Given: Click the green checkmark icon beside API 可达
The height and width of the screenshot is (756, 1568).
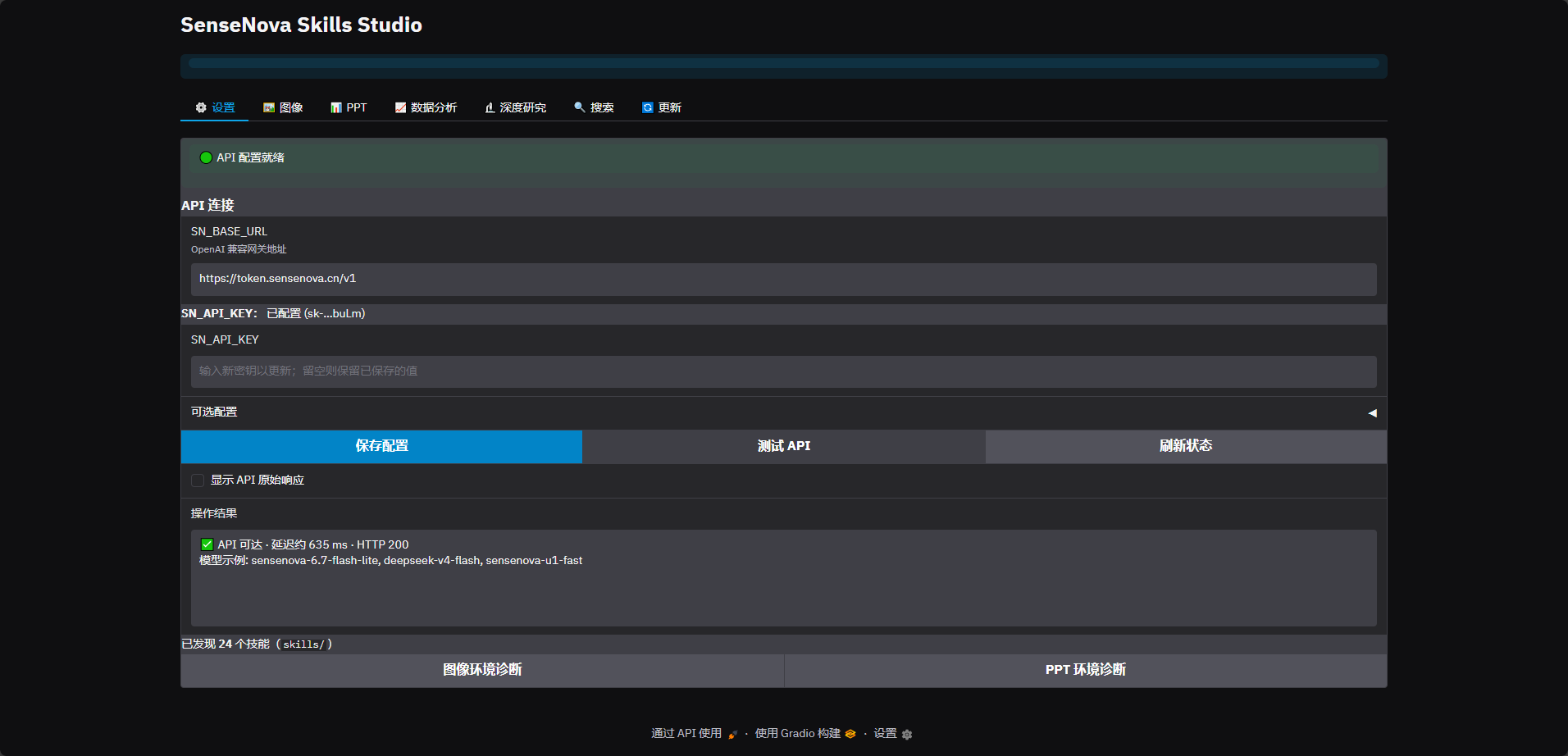Looking at the screenshot, I should point(207,544).
